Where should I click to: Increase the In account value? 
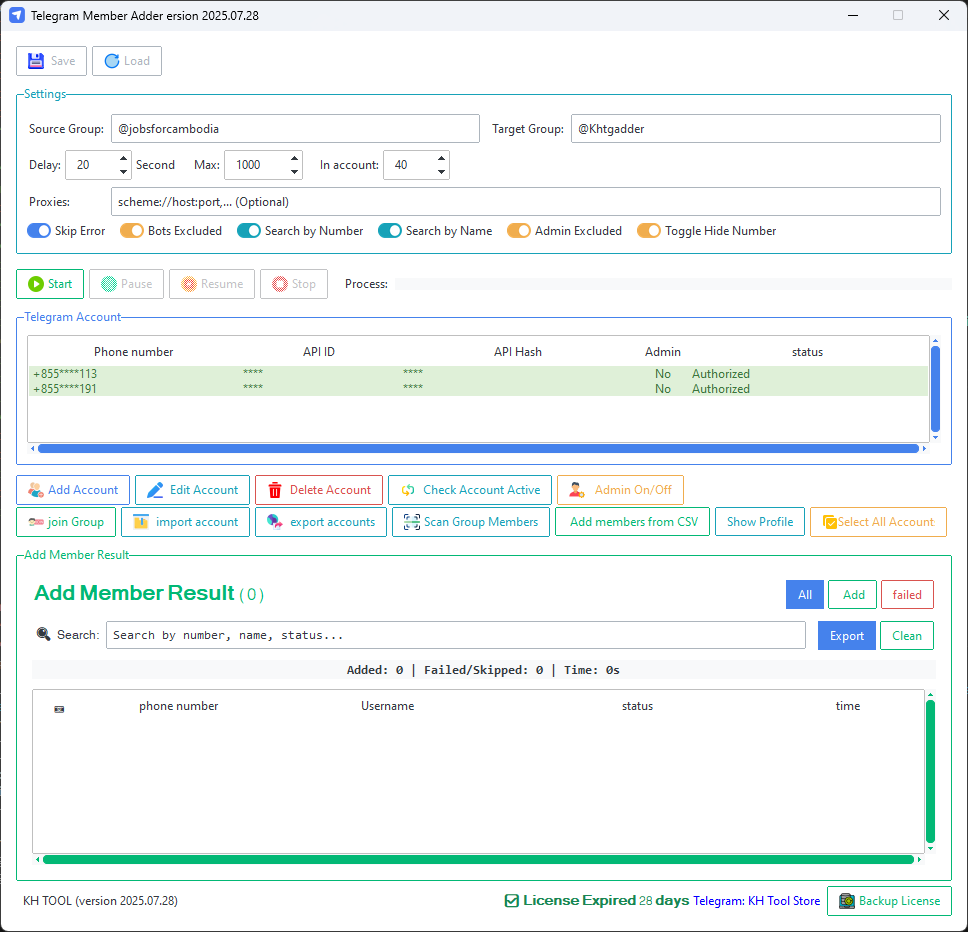click(x=441, y=158)
